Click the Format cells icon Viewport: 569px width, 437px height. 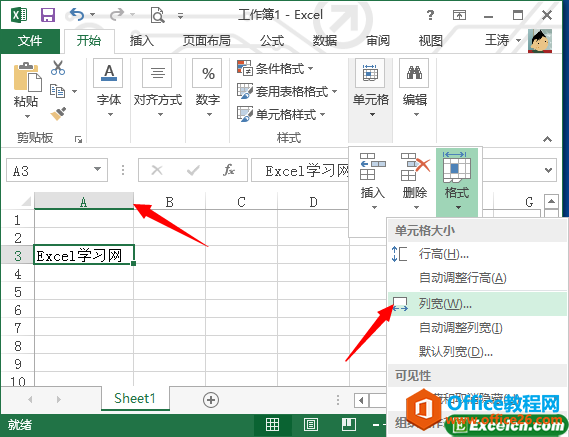[x=457, y=167]
